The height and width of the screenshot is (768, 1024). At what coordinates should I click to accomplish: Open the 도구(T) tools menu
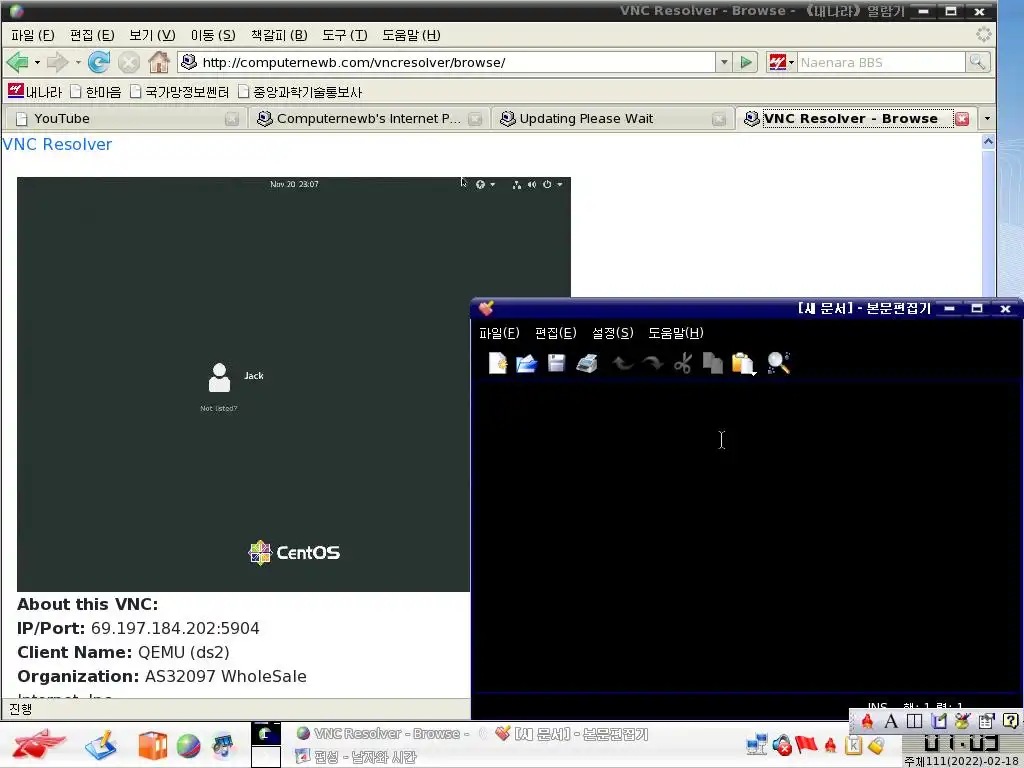345,35
